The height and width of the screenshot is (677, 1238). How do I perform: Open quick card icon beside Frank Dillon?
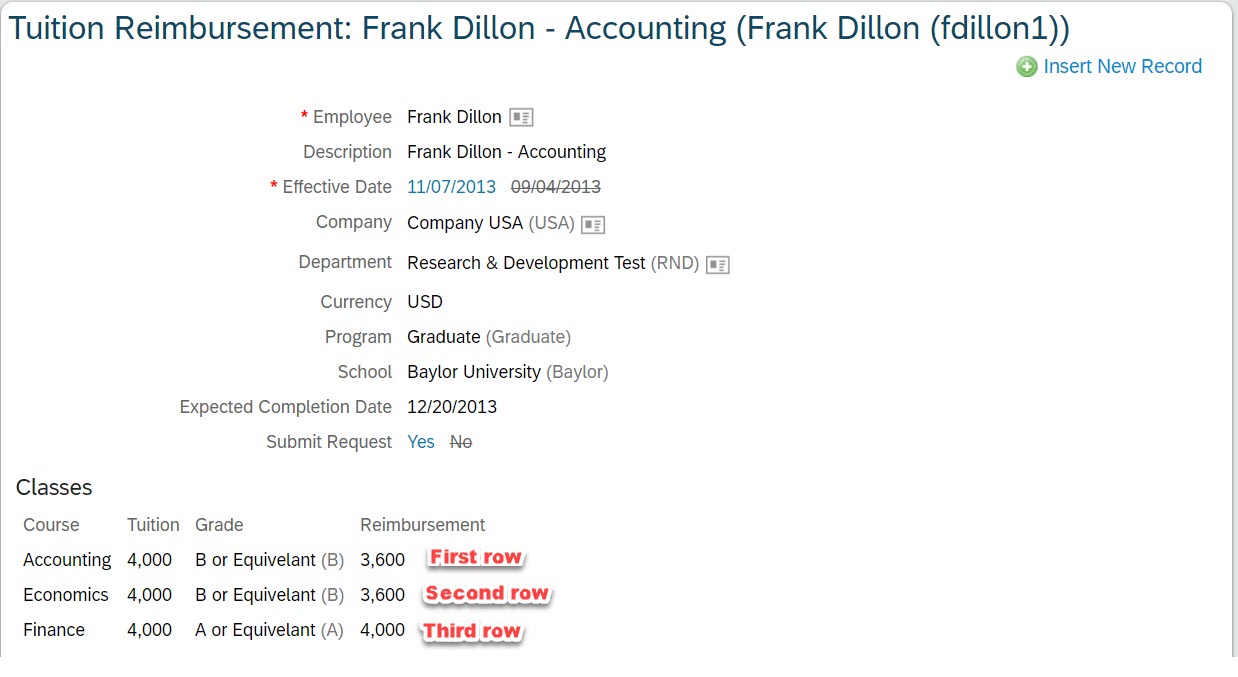(x=521, y=118)
